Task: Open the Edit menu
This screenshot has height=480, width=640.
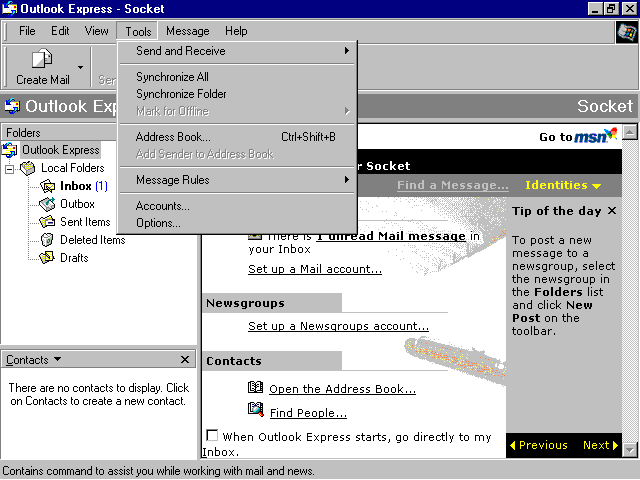Action: pyautogui.click(x=60, y=31)
